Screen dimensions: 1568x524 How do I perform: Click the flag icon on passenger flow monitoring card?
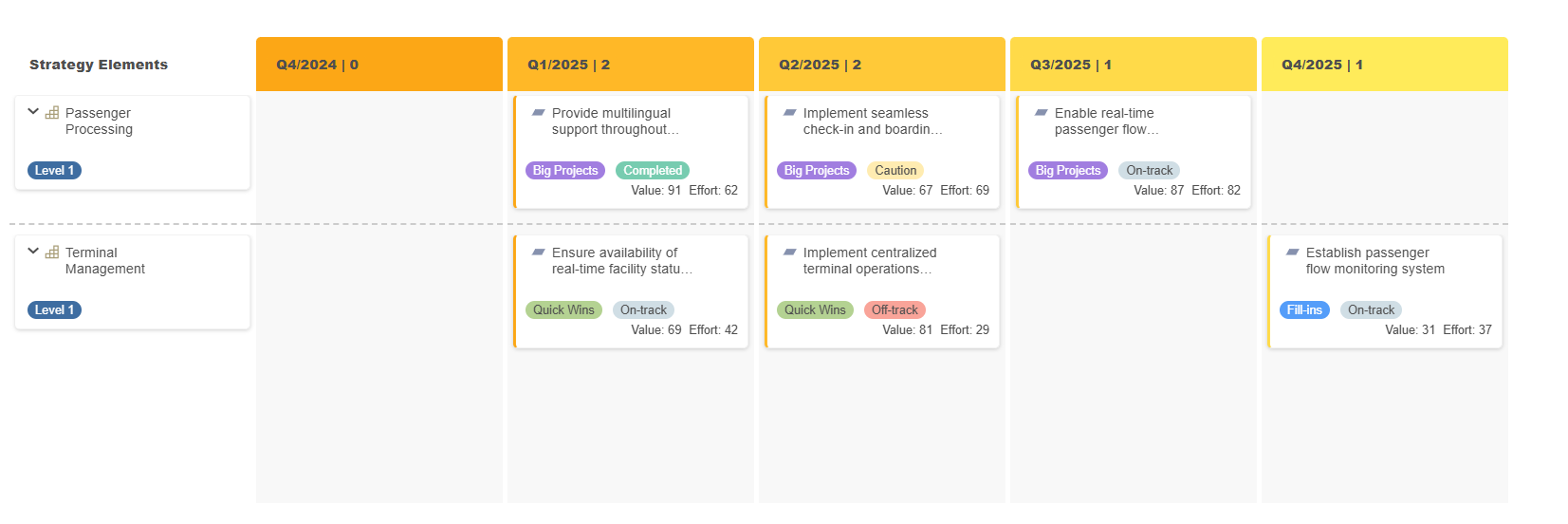[x=1292, y=252]
